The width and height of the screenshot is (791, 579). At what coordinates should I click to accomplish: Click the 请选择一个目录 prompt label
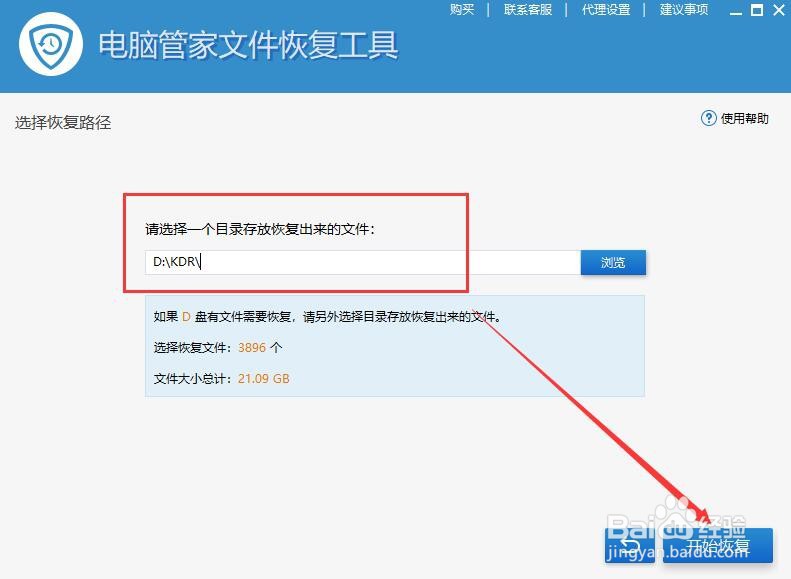260,229
